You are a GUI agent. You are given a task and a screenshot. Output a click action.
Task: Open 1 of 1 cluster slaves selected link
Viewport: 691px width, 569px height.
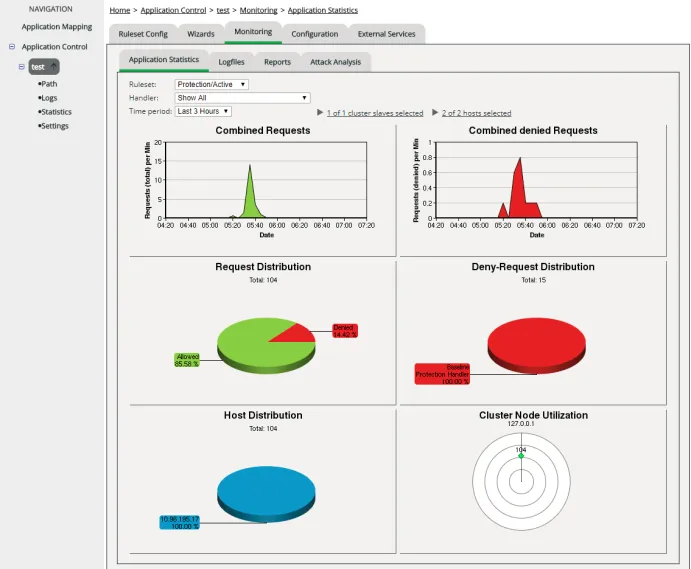[x=375, y=113]
